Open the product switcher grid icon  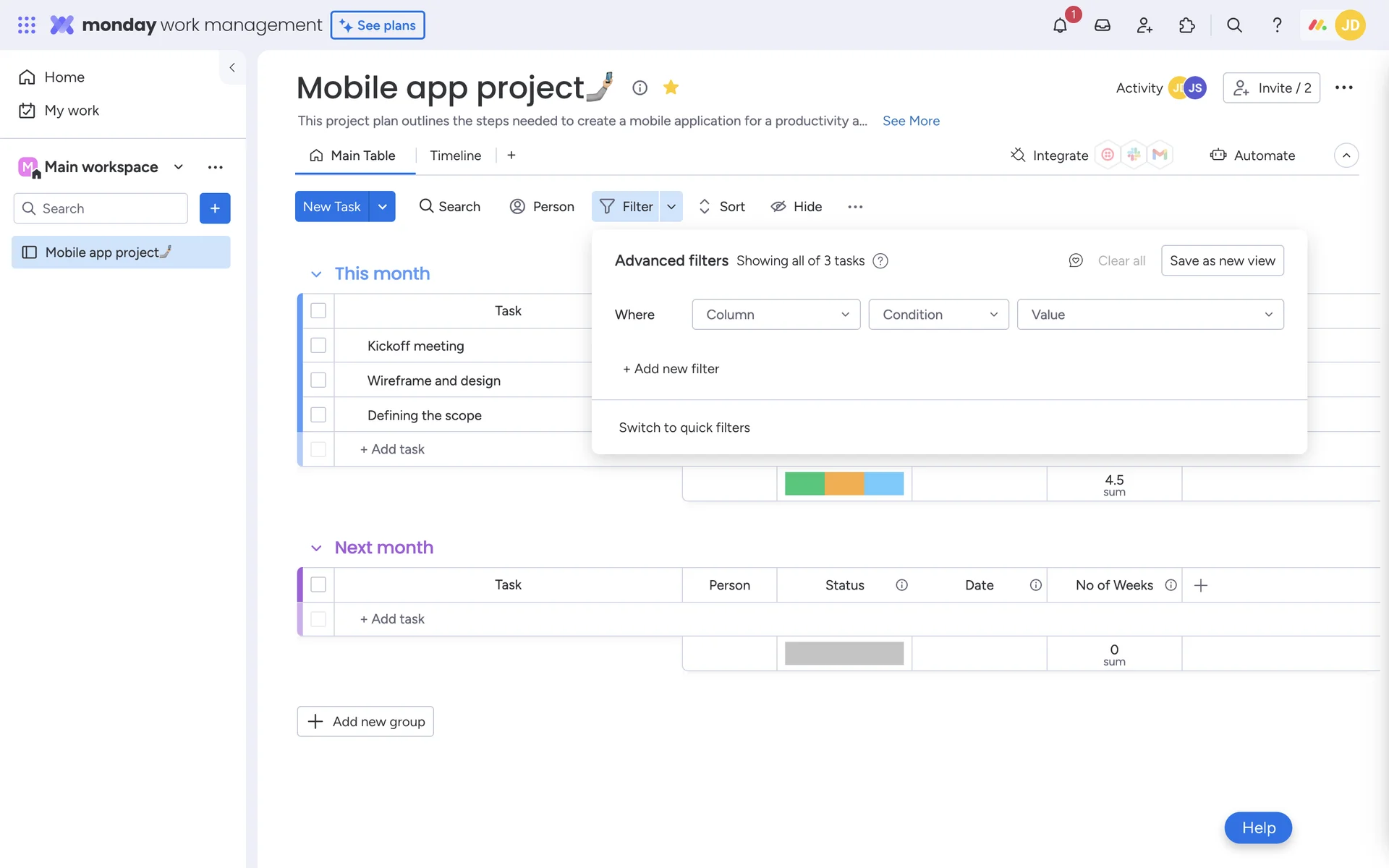(x=26, y=25)
